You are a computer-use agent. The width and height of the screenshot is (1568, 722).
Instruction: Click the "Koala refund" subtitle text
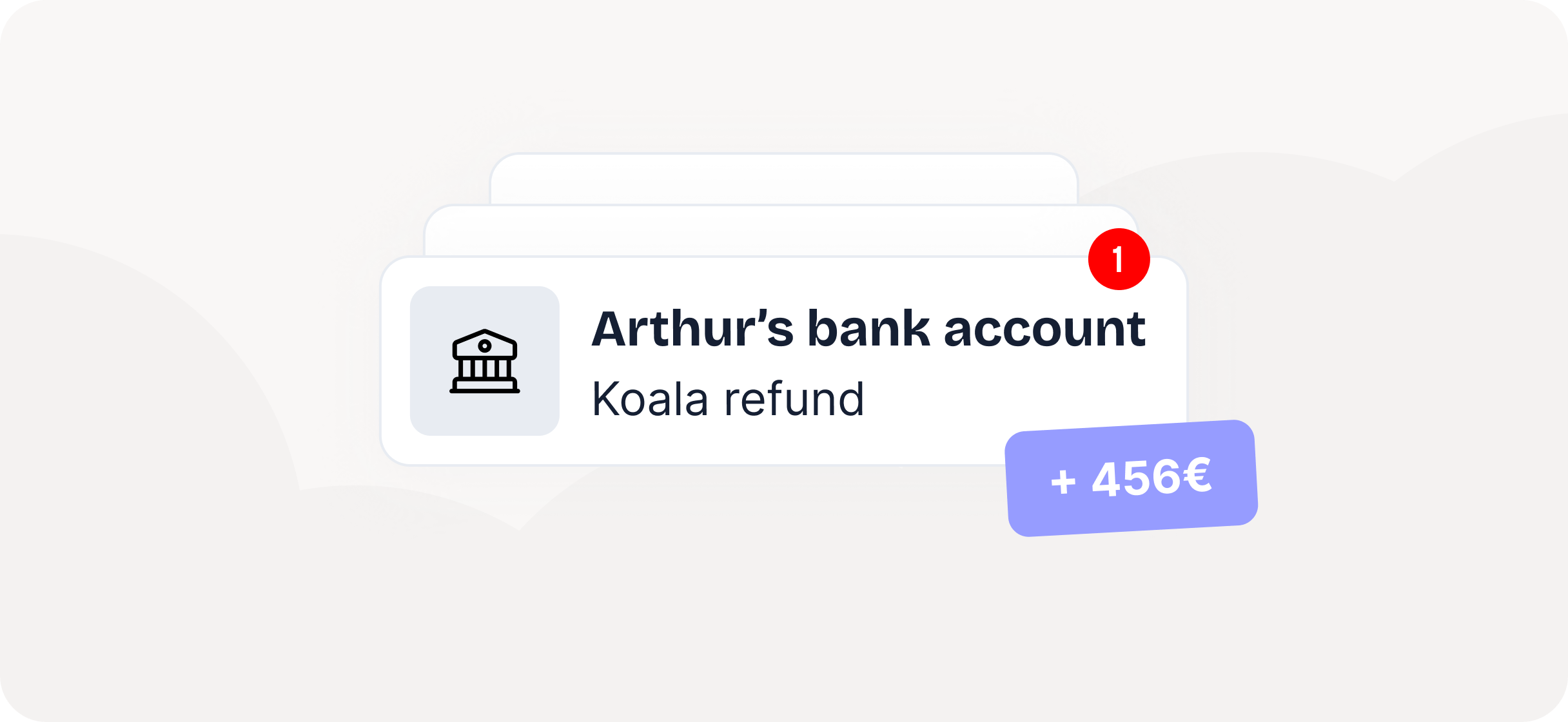(x=727, y=399)
